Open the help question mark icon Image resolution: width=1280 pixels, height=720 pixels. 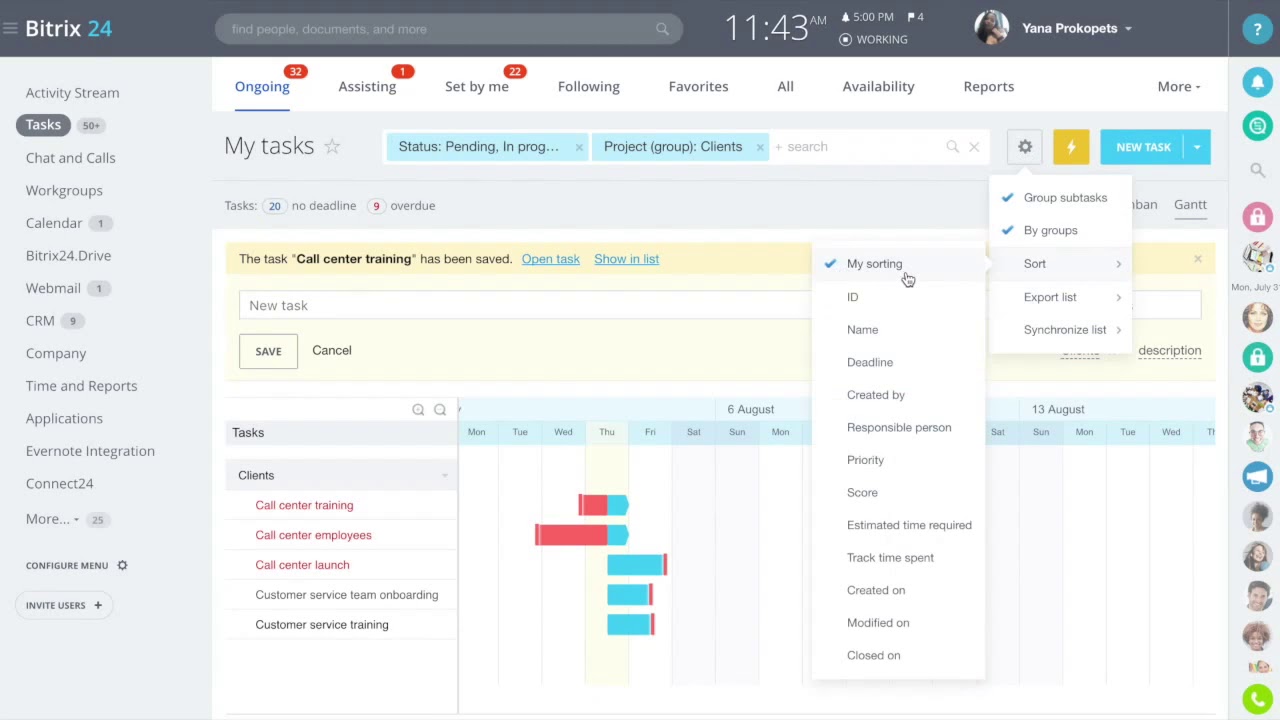[1257, 29]
